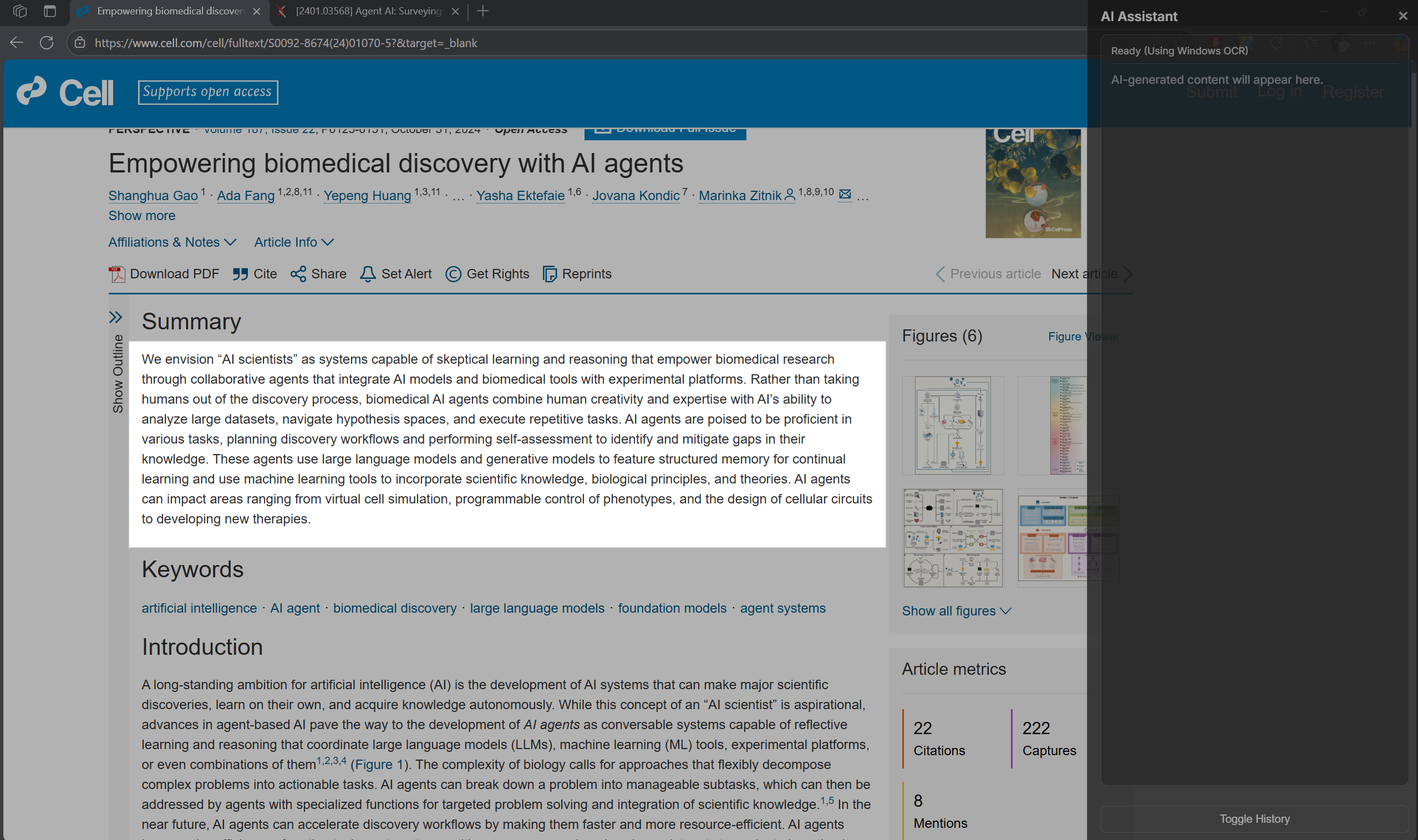Click the Set Alert bell icon
Screen dimensions: 1418x840
368,274
